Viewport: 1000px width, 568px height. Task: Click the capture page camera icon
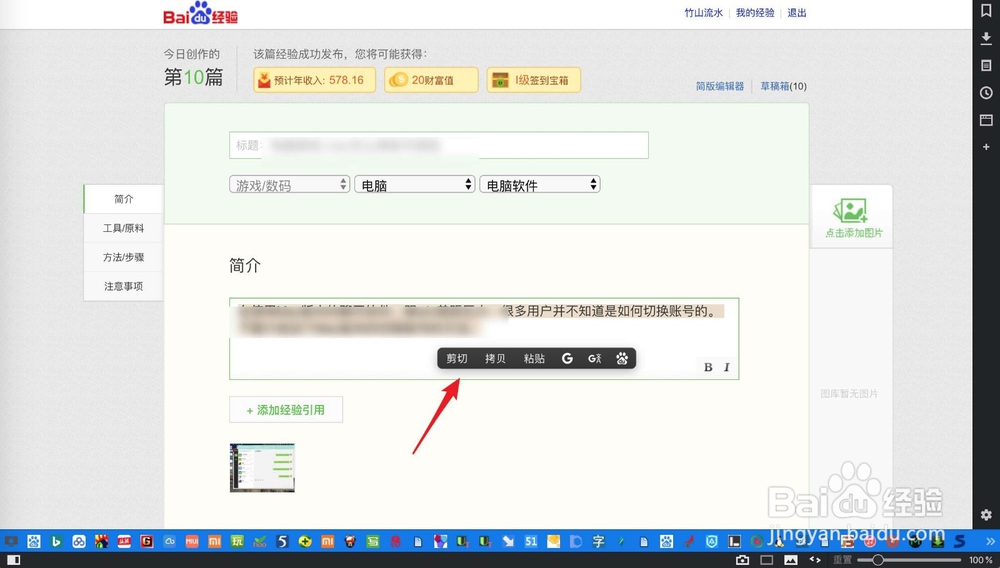(742, 560)
